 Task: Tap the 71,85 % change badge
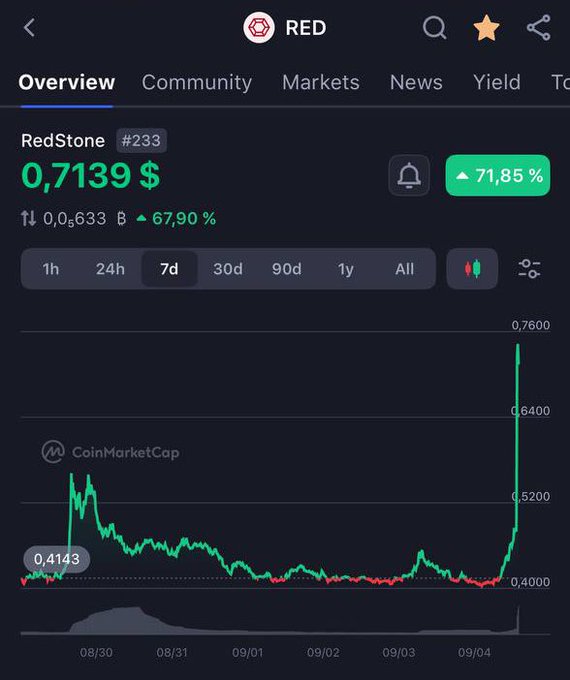click(x=498, y=176)
